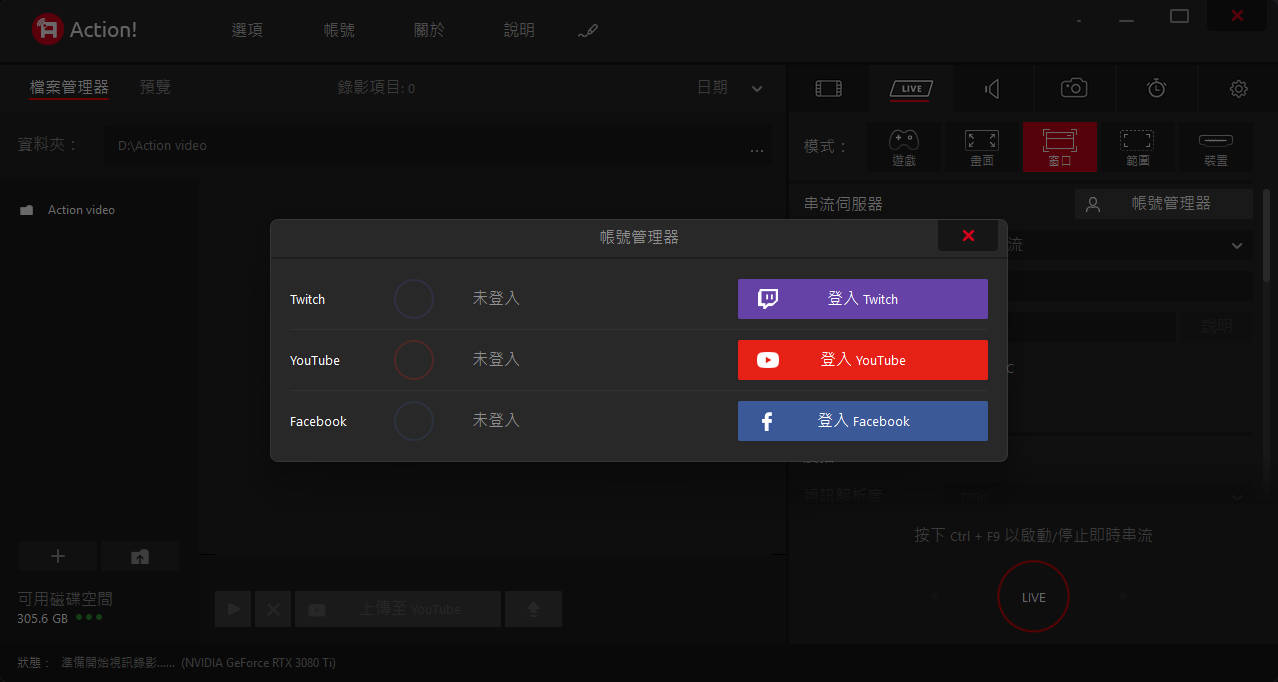1278x682 pixels.
Task: Open the audio recording speaker tab
Action: [x=992, y=89]
